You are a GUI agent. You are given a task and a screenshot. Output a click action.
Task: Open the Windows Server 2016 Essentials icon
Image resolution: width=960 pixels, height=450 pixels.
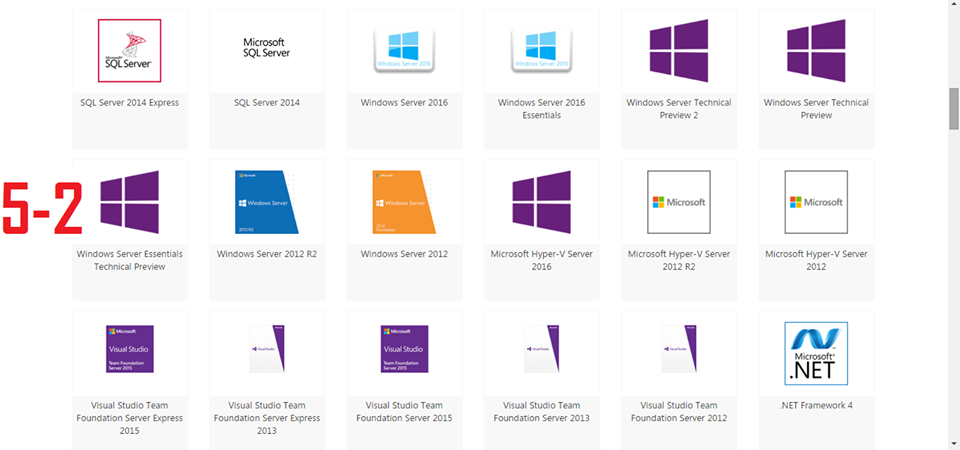[541, 50]
